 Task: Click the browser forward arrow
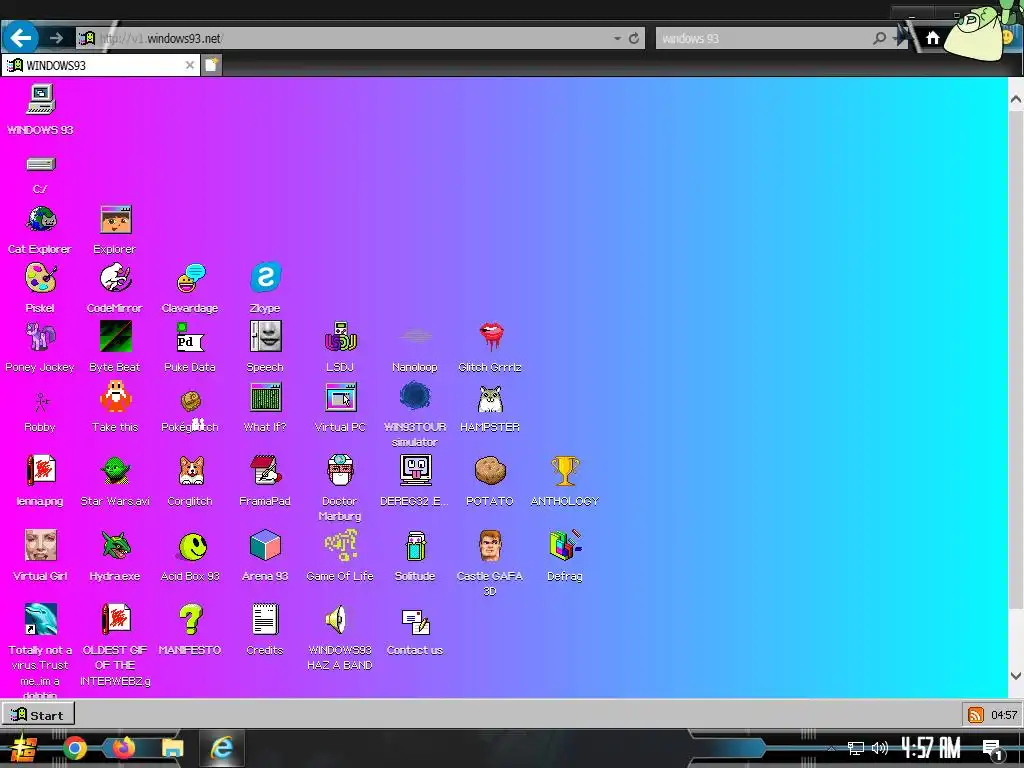pyautogui.click(x=56, y=39)
